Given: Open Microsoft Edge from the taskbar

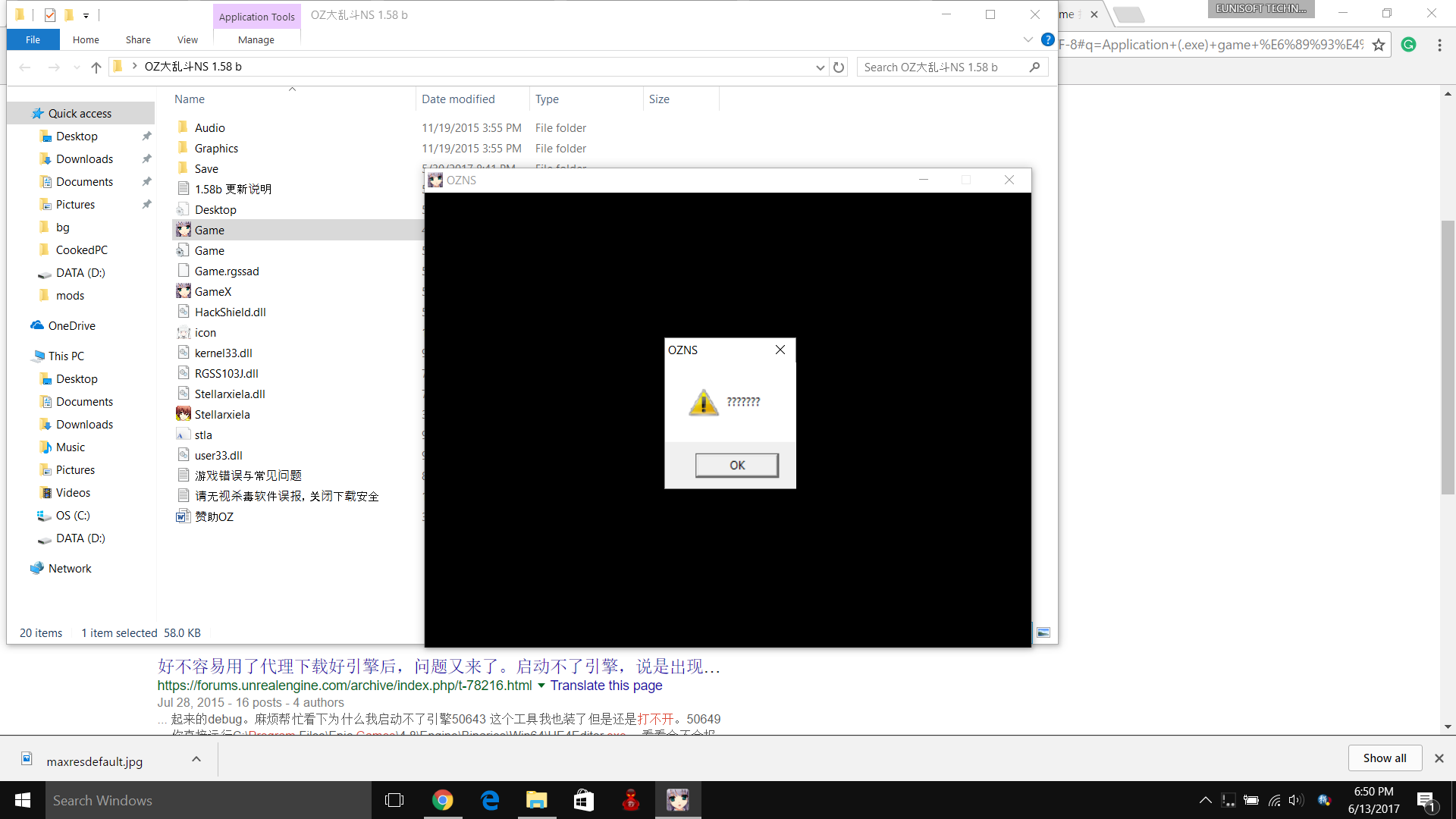Looking at the screenshot, I should (x=490, y=800).
